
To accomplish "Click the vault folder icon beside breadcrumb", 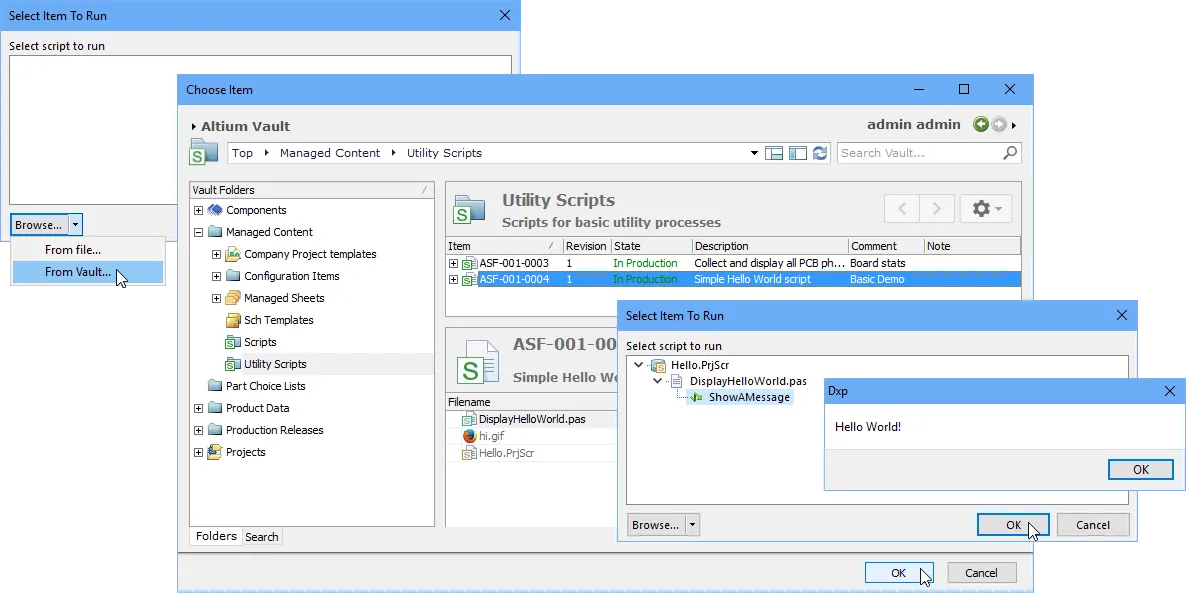I will coord(203,152).
